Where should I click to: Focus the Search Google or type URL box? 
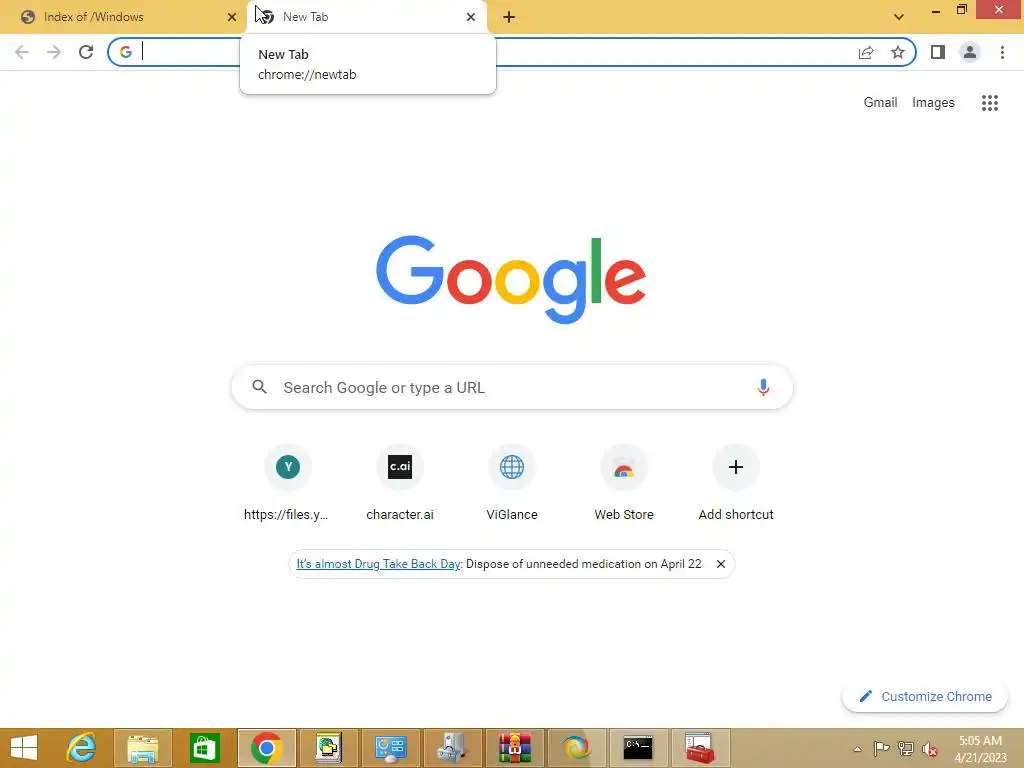512,387
